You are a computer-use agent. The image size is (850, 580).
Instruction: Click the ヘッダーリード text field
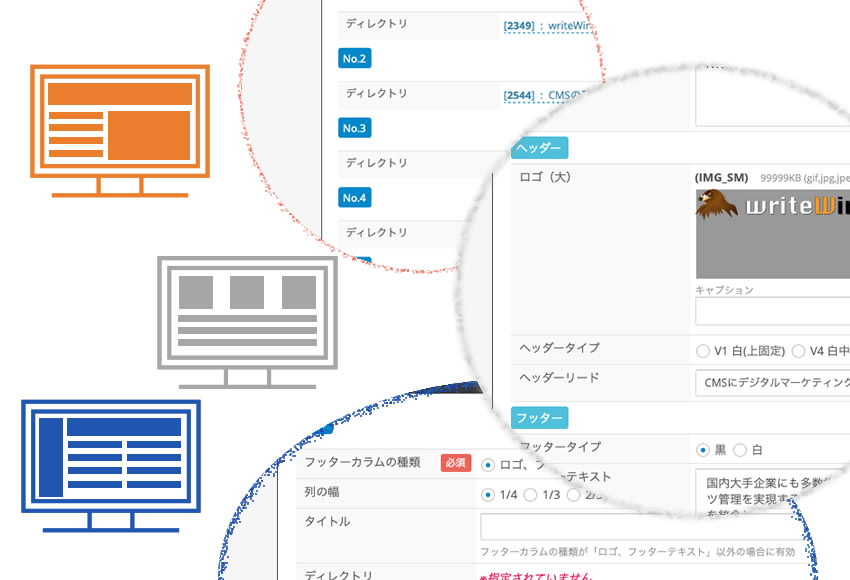coord(772,383)
